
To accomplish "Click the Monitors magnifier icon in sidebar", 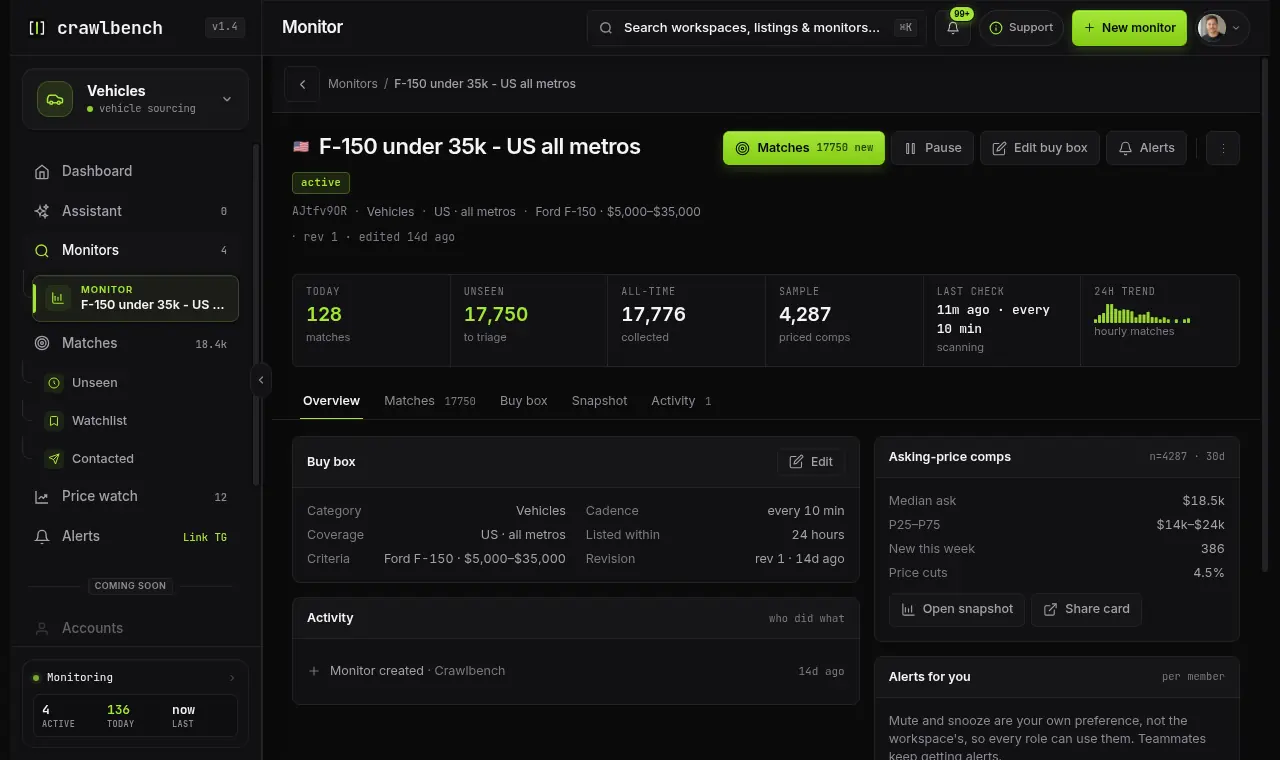I will coord(42,251).
